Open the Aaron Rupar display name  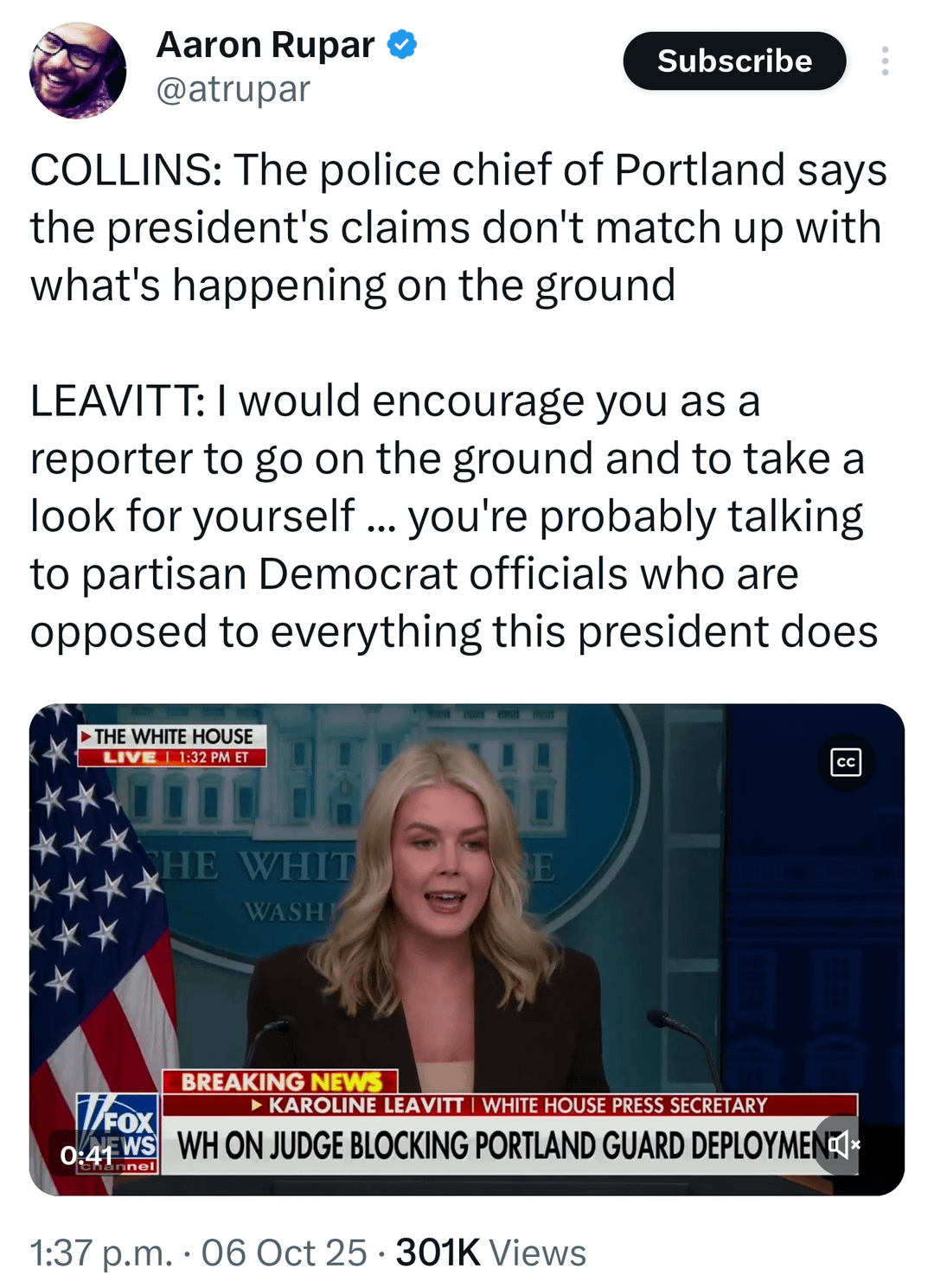(265, 44)
